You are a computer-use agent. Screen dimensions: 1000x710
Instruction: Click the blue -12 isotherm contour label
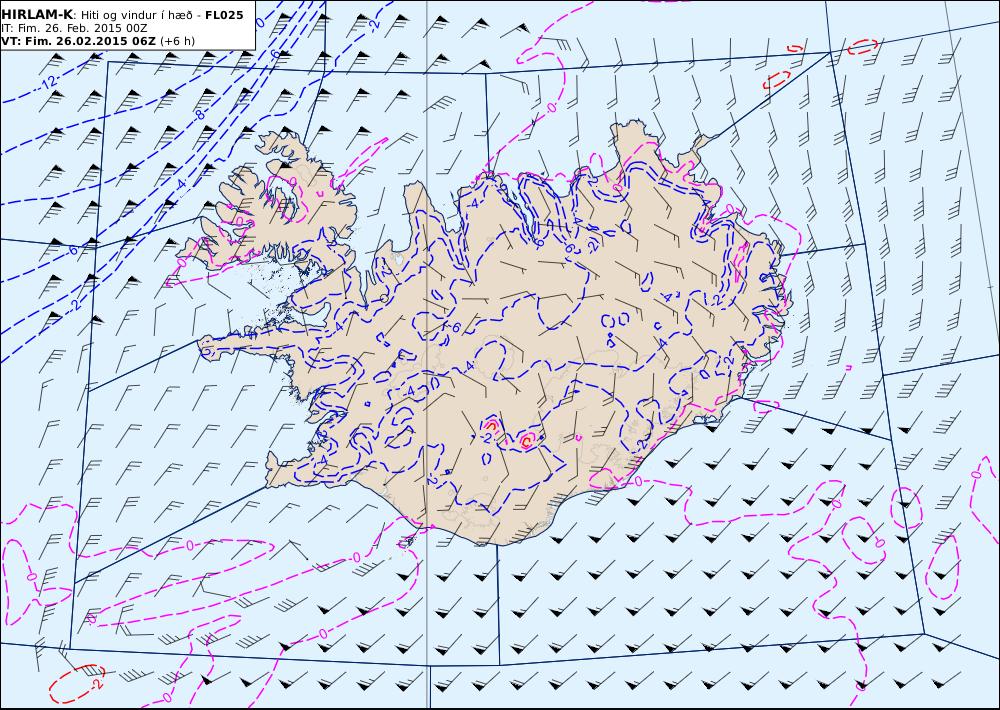(x=50, y=82)
